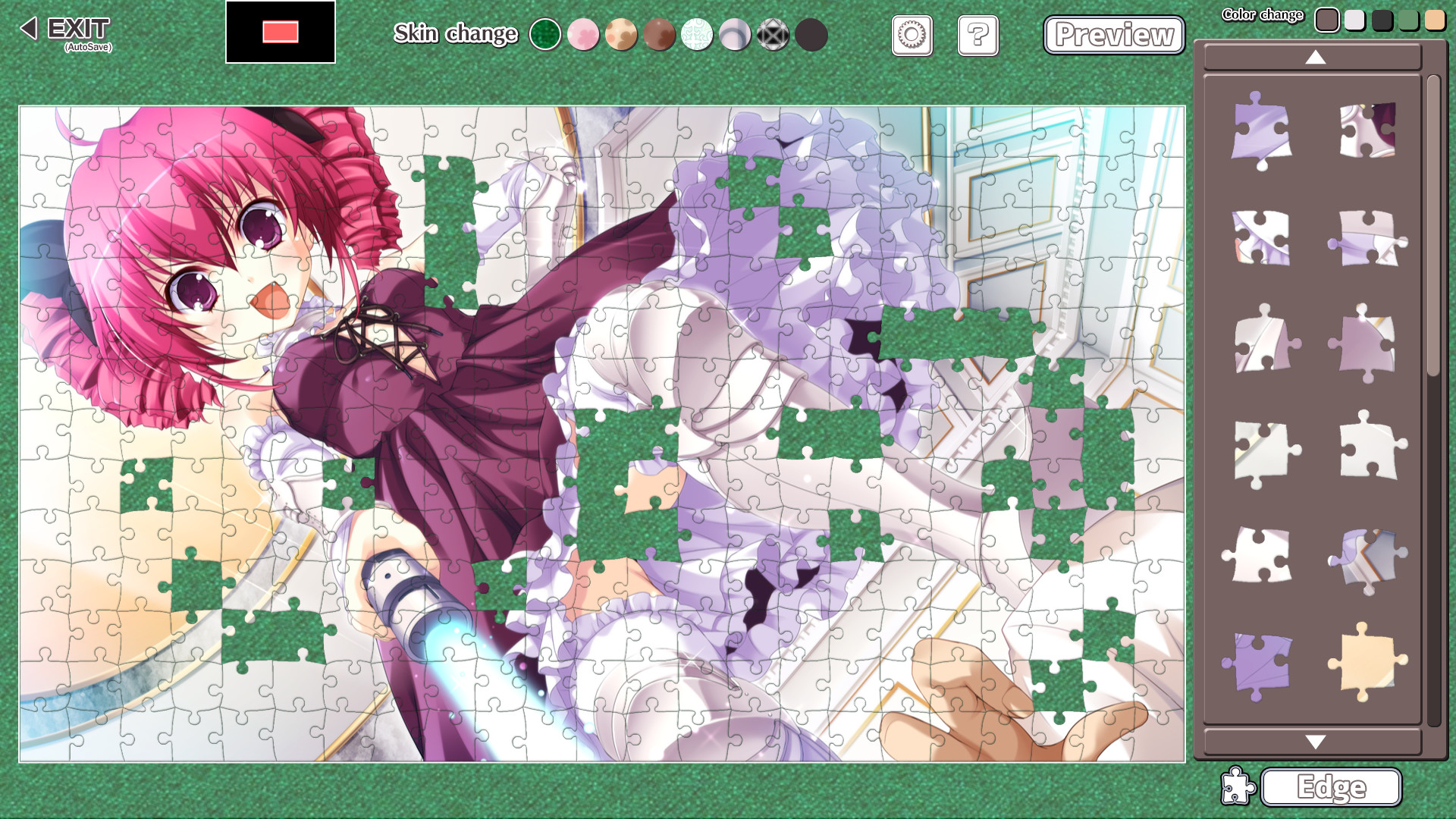The height and width of the screenshot is (819, 1456).
Task: Open the settings gear icon
Action: (909, 34)
